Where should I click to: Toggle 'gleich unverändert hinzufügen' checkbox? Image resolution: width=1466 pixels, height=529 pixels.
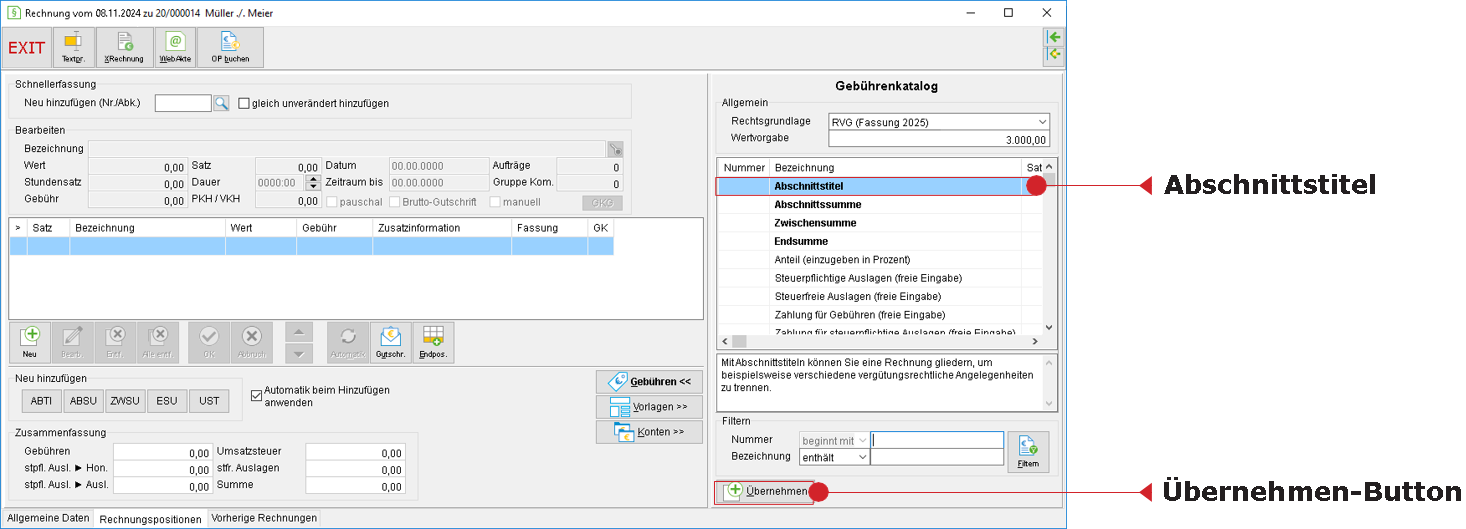coord(244,103)
